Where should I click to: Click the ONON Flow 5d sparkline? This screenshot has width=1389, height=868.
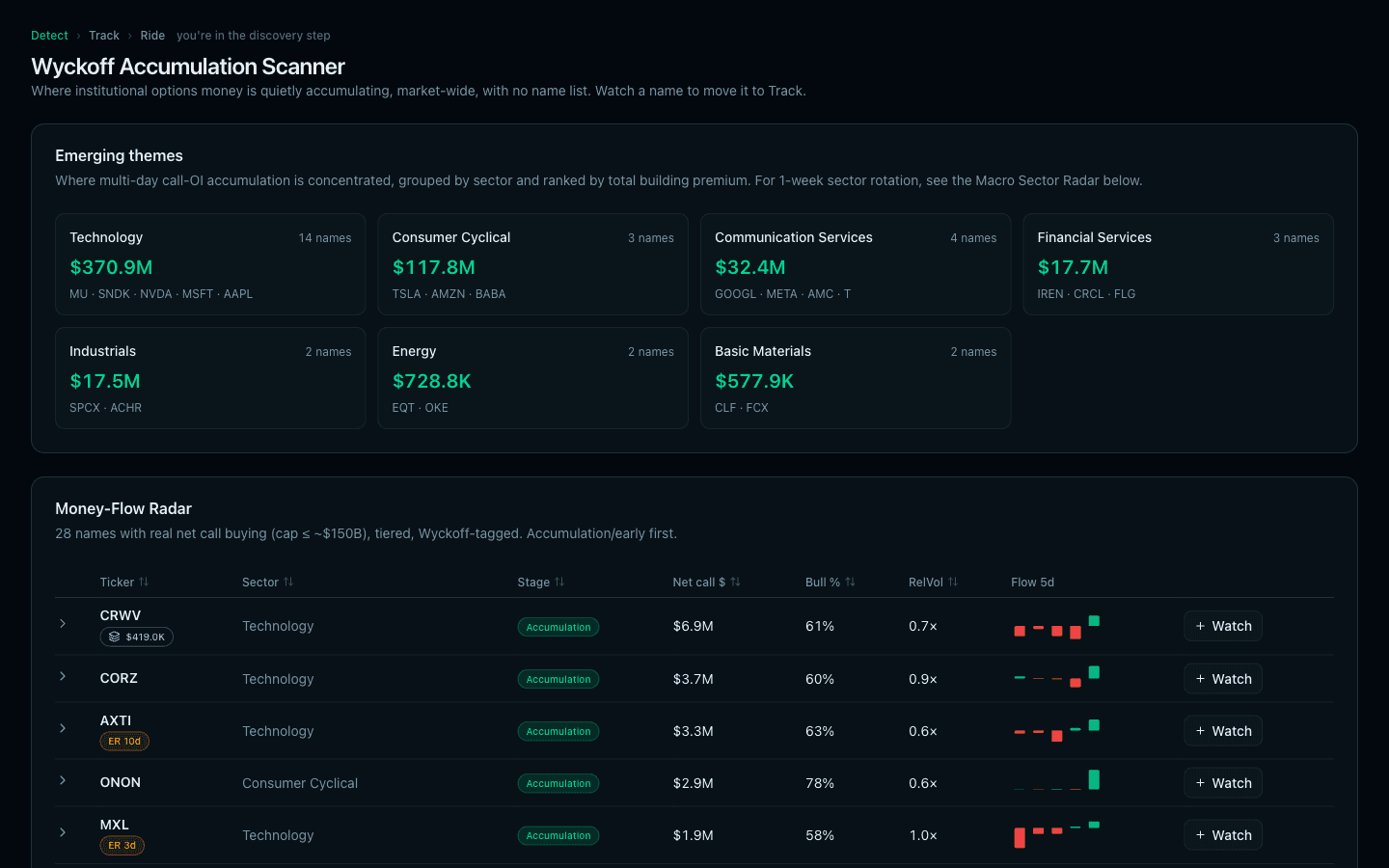(1056, 781)
